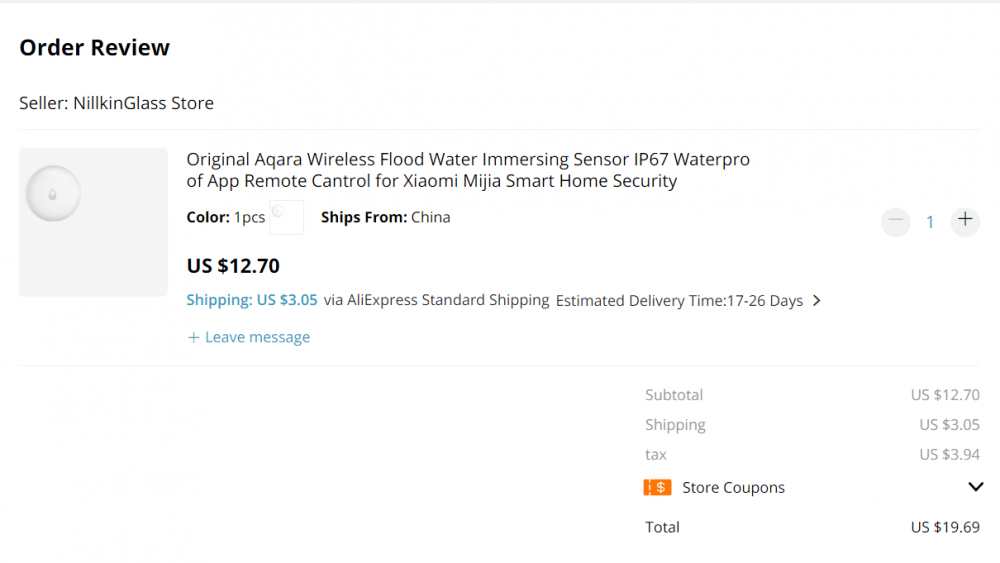The height and width of the screenshot is (563, 1000).
Task: Click the plus icon beside Leave message
Action: tap(194, 338)
